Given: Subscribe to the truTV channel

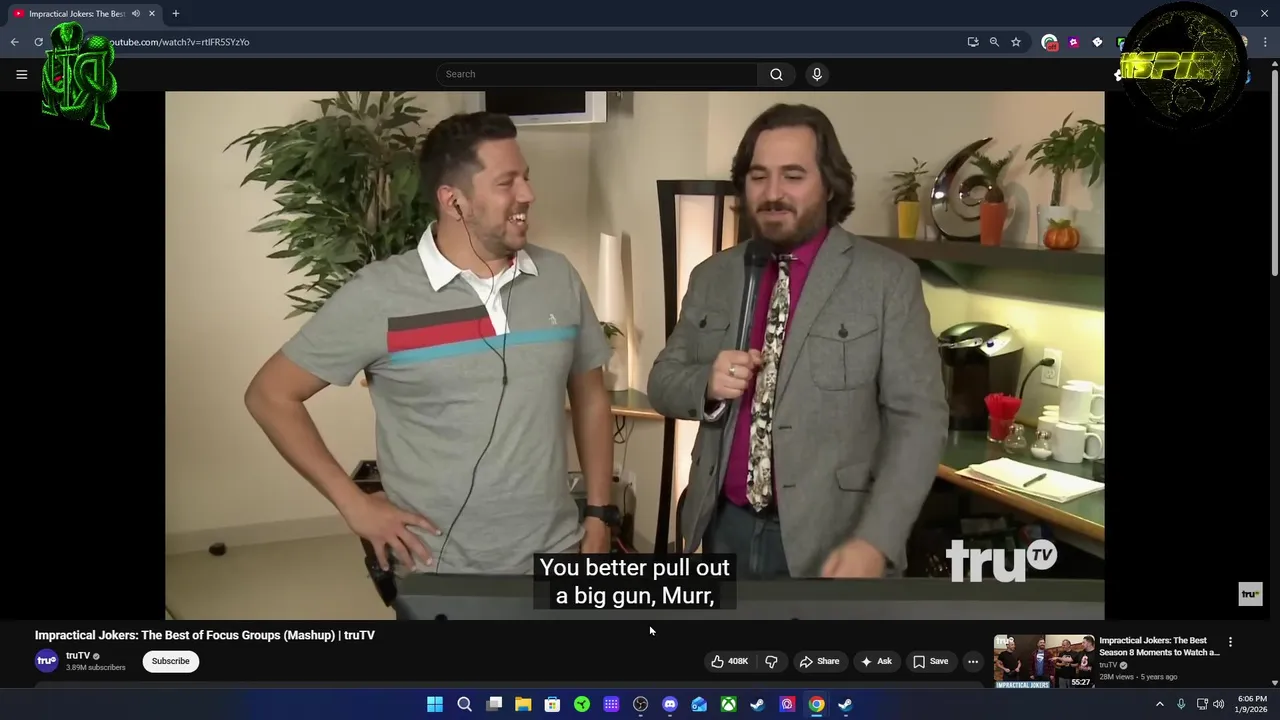Looking at the screenshot, I should pos(170,661).
